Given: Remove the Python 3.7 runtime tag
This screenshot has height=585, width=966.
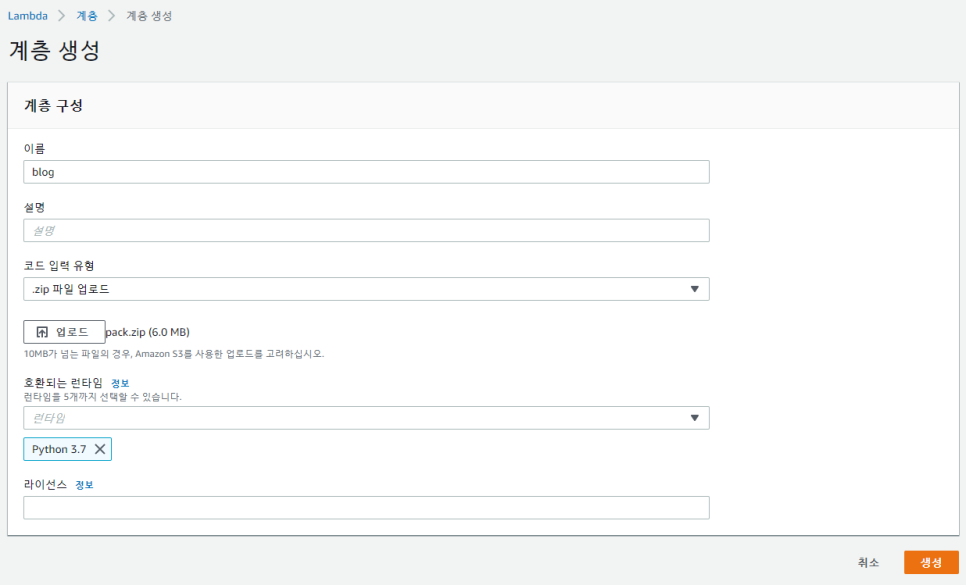Looking at the screenshot, I should pyautogui.click(x=100, y=450).
